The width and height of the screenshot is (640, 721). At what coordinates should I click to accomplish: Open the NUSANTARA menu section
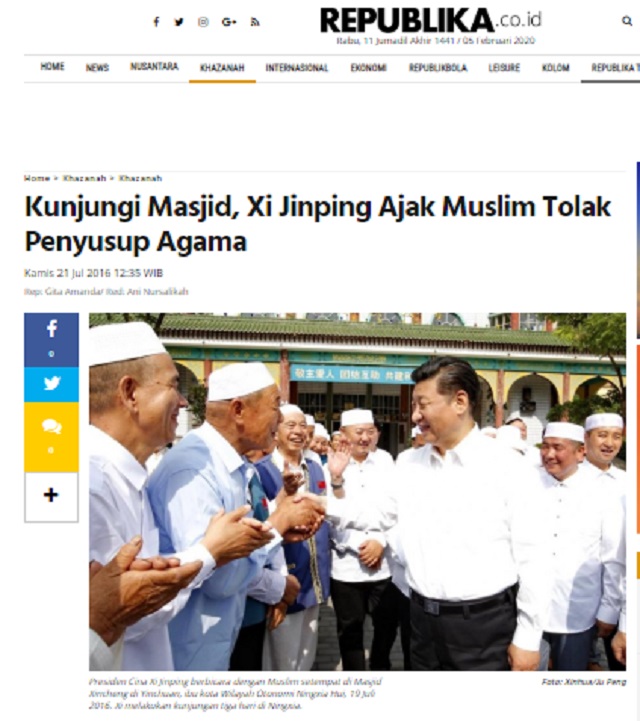point(154,67)
